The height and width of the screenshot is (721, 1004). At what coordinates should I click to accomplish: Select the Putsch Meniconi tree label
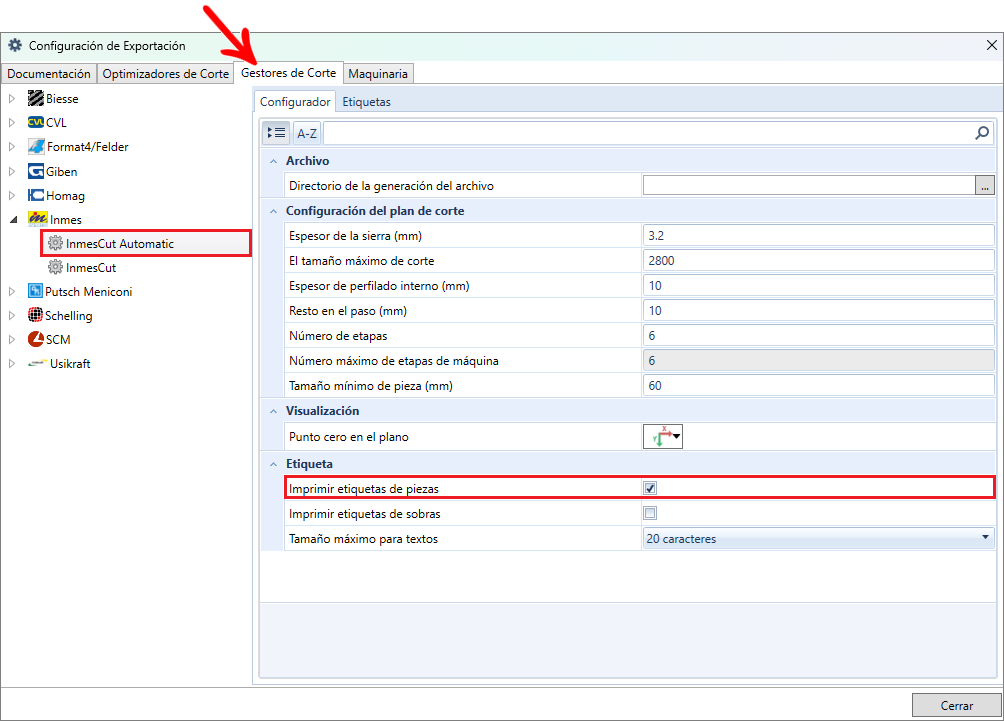click(88, 291)
